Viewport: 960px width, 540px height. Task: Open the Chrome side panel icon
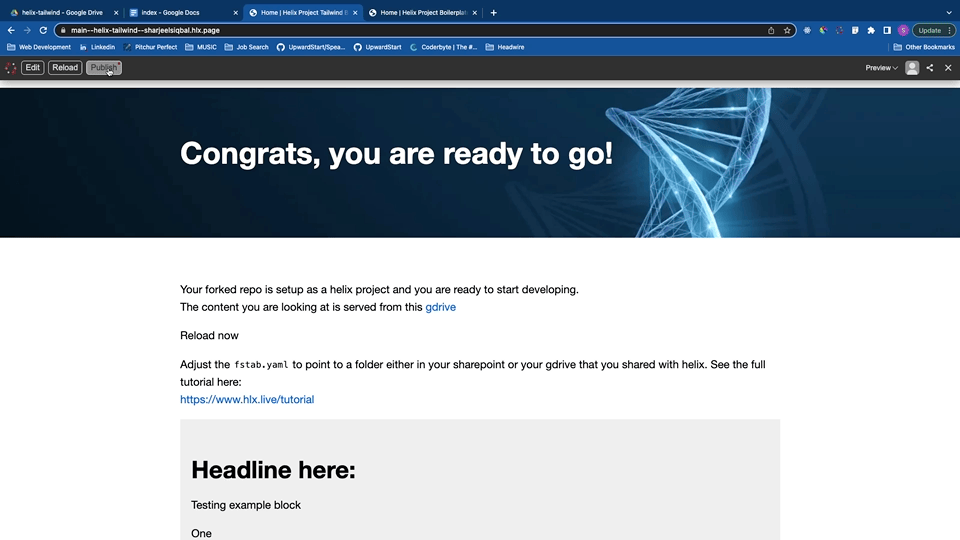(x=887, y=30)
